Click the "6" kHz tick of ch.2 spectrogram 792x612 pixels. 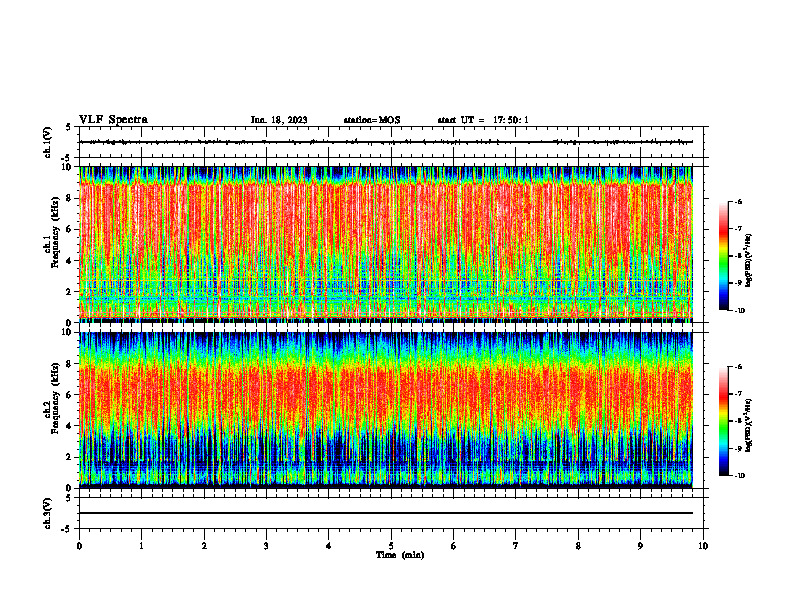click(71, 395)
